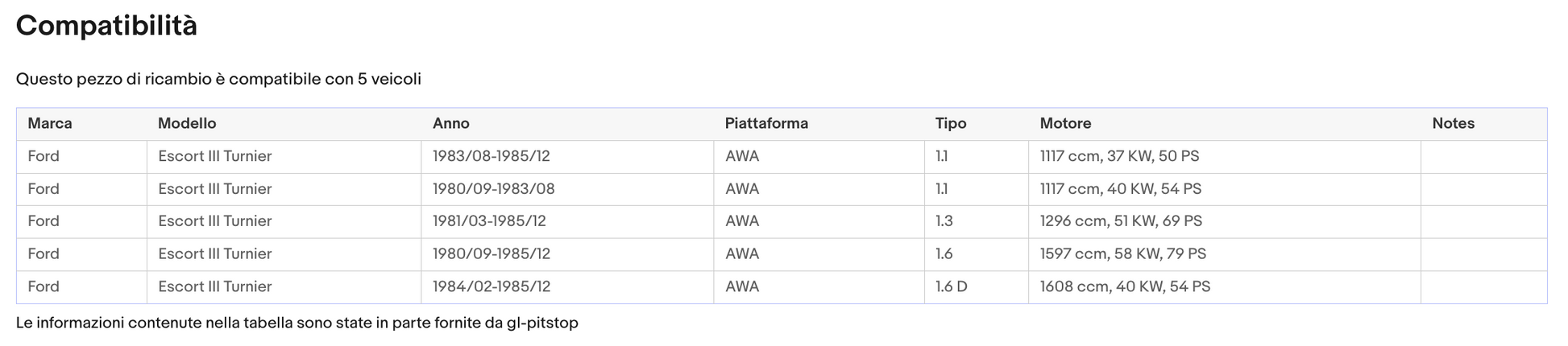Click the 1.3 type cell
The image size is (1568, 346).
click(x=976, y=221)
